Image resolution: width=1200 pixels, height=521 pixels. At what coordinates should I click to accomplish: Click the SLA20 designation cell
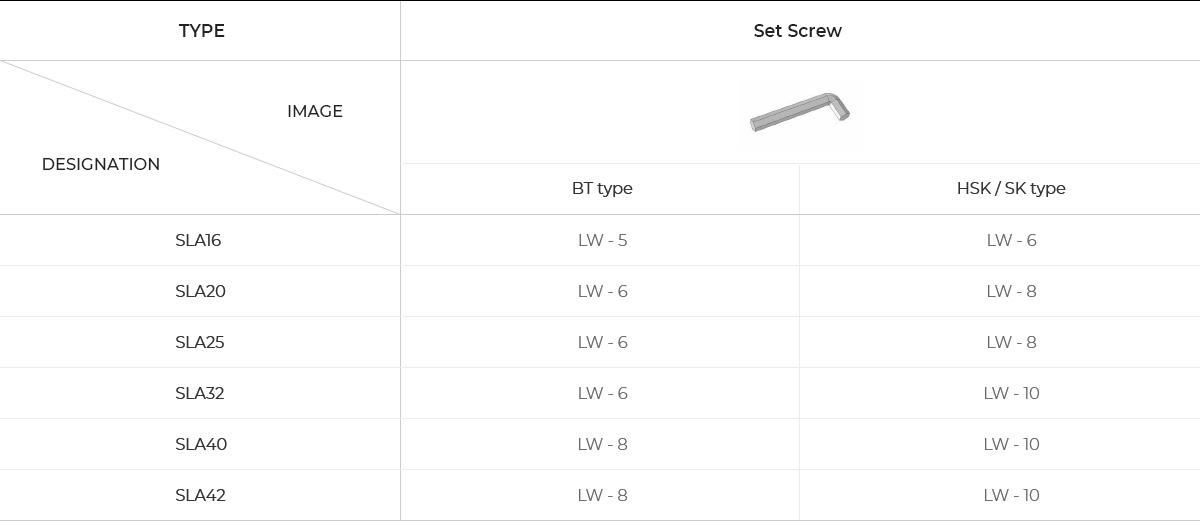click(200, 291)
